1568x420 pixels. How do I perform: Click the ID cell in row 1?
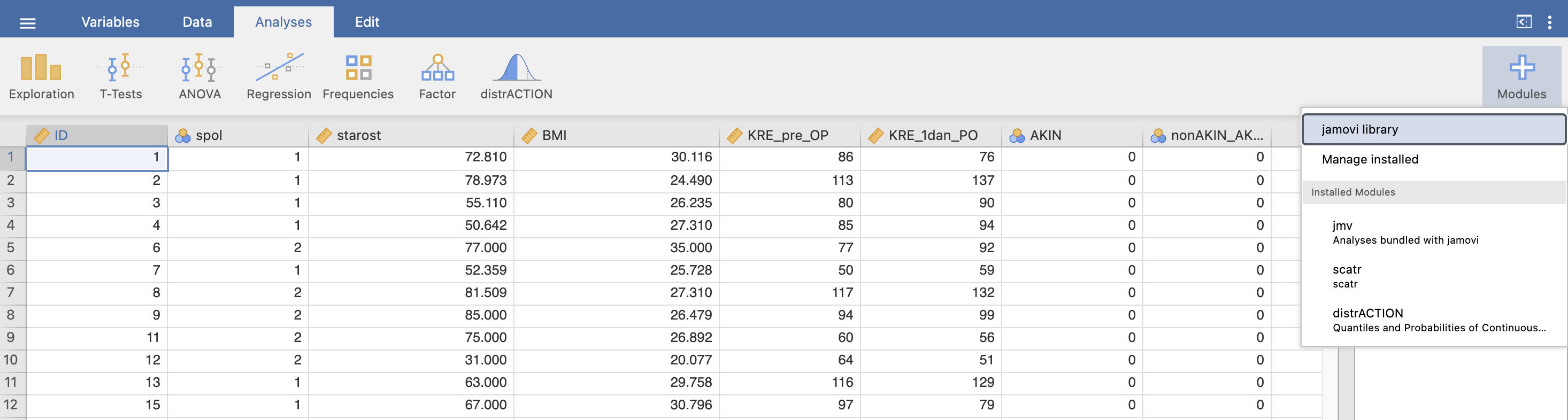pyautogui.click(x=97, y=158)
